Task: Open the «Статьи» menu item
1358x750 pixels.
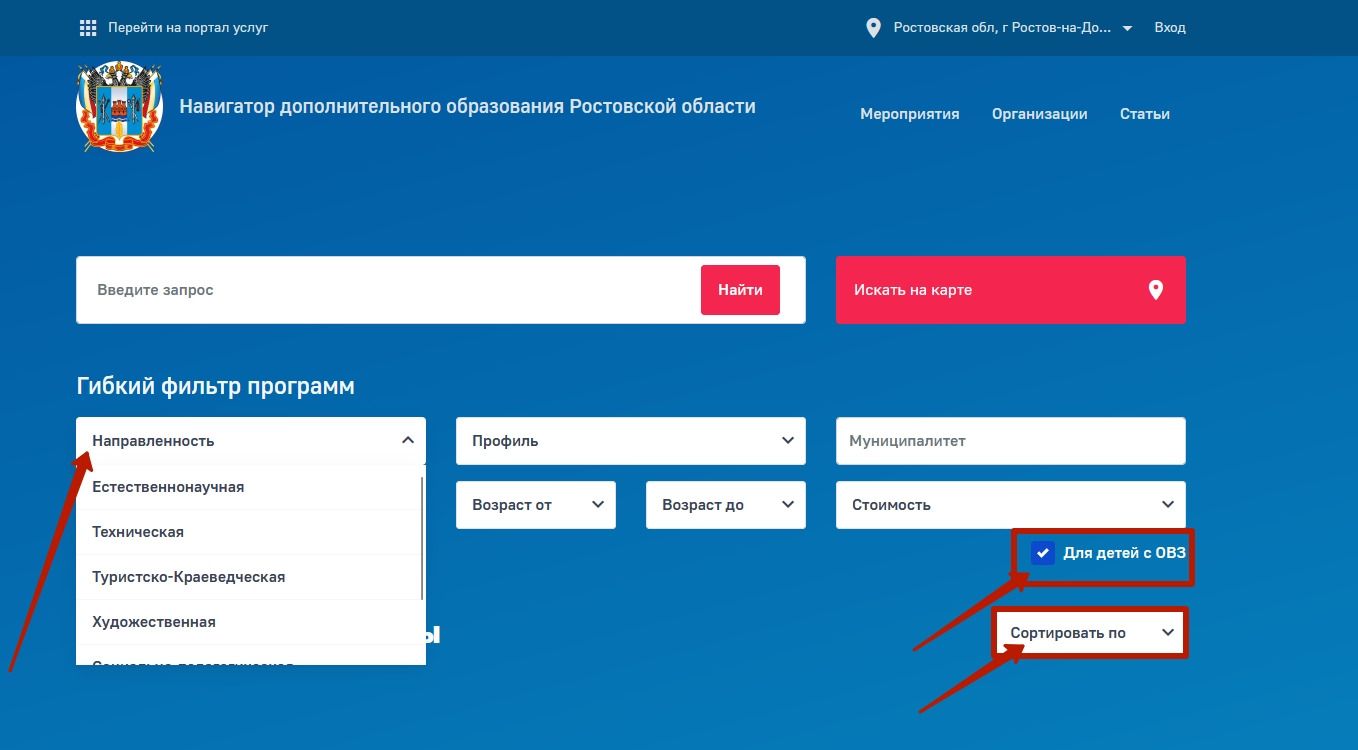Action: [x=1144, y=114]
